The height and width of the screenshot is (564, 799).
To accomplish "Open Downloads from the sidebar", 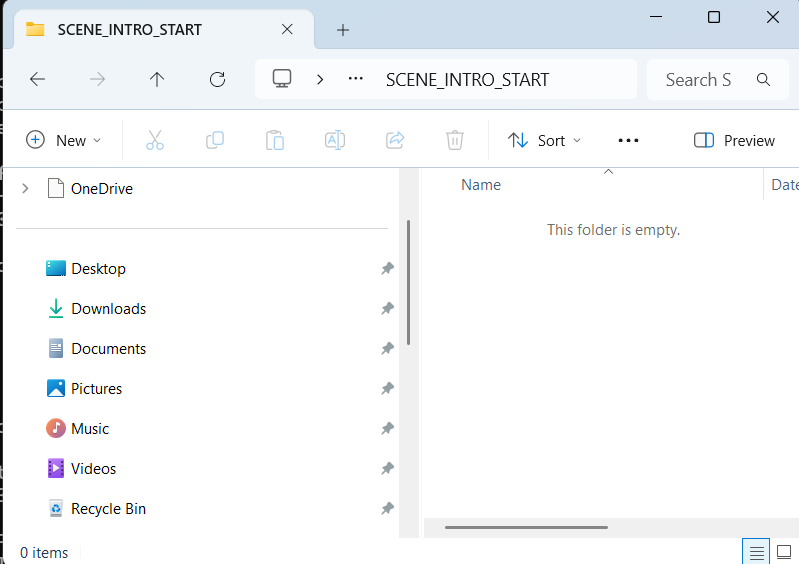I will (108, 309).
